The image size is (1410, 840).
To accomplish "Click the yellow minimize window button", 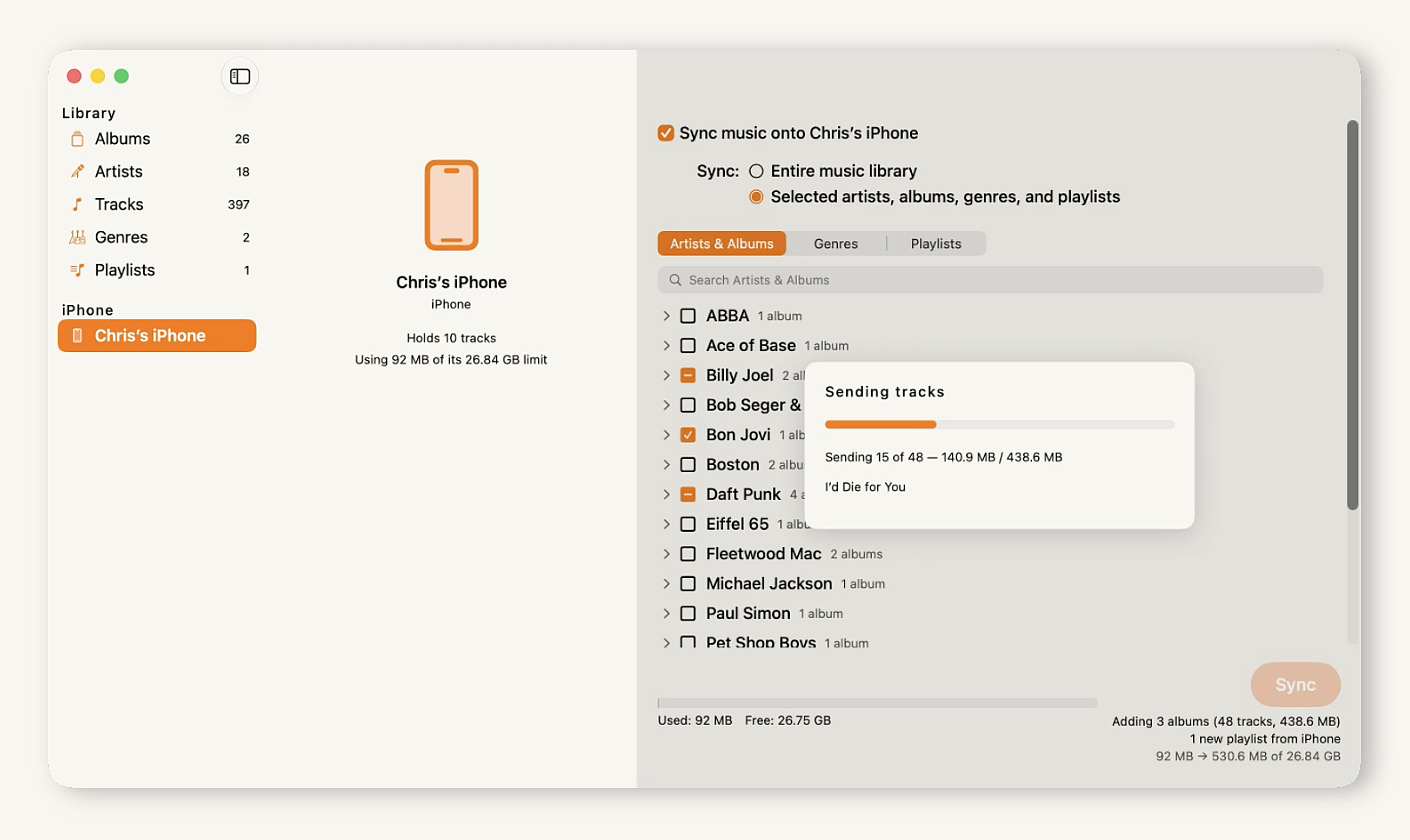I will 98,76.
